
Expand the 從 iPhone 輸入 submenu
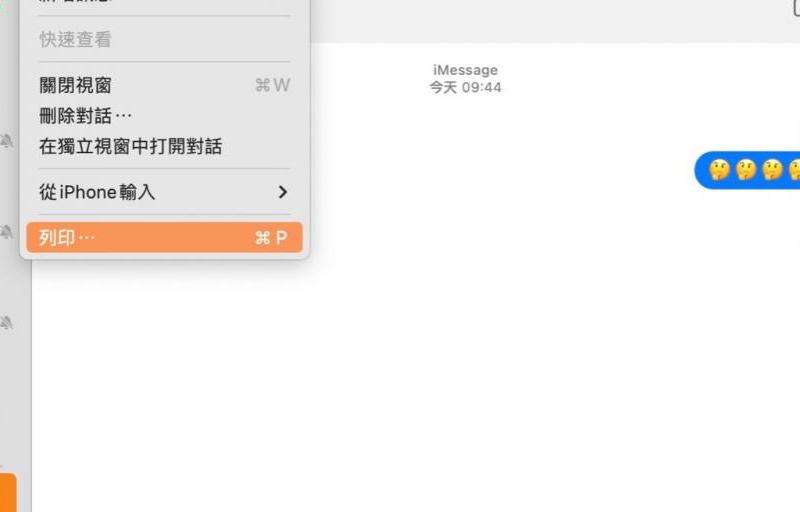click(164, 192)
